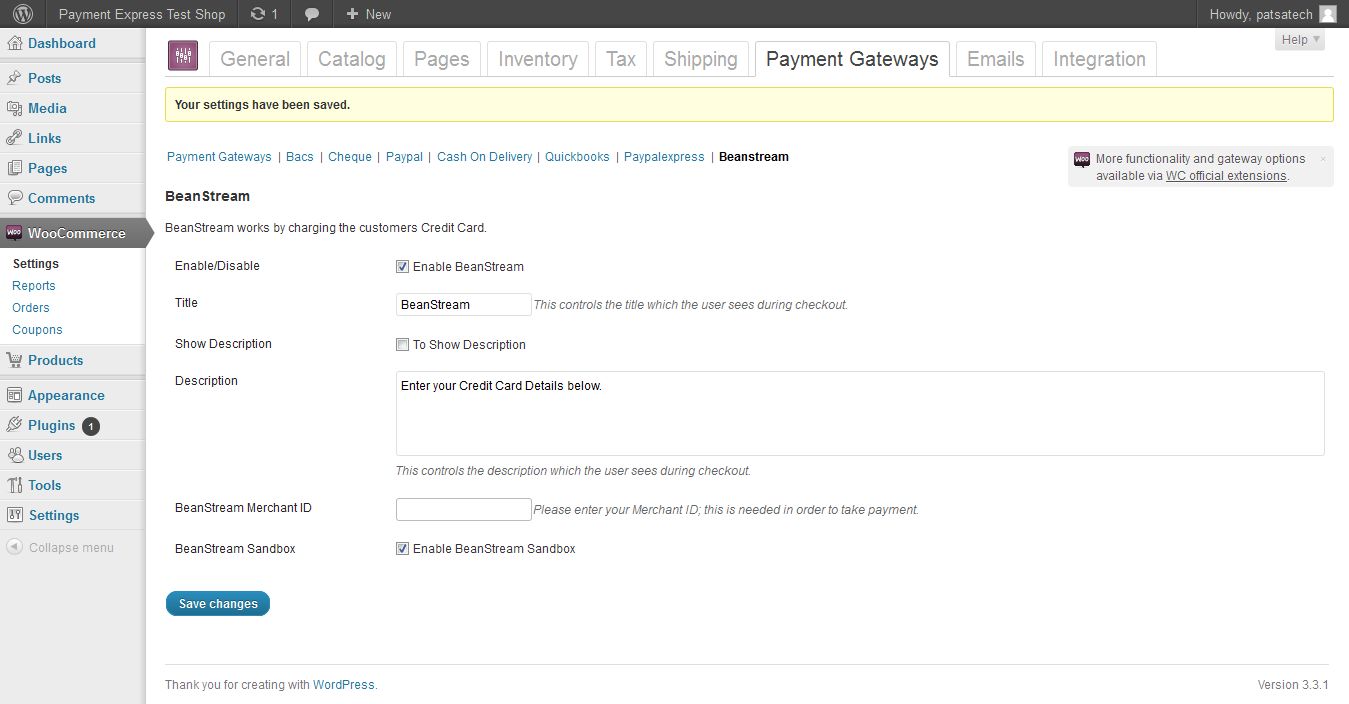The height and width of the screenshot is (704, 1349).
Task: Click the Products sidebar icon
Action: coord(14,360)
